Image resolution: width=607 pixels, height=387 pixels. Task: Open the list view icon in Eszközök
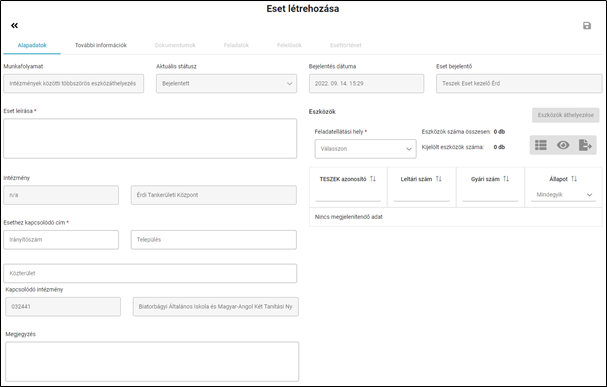point(541,145)
